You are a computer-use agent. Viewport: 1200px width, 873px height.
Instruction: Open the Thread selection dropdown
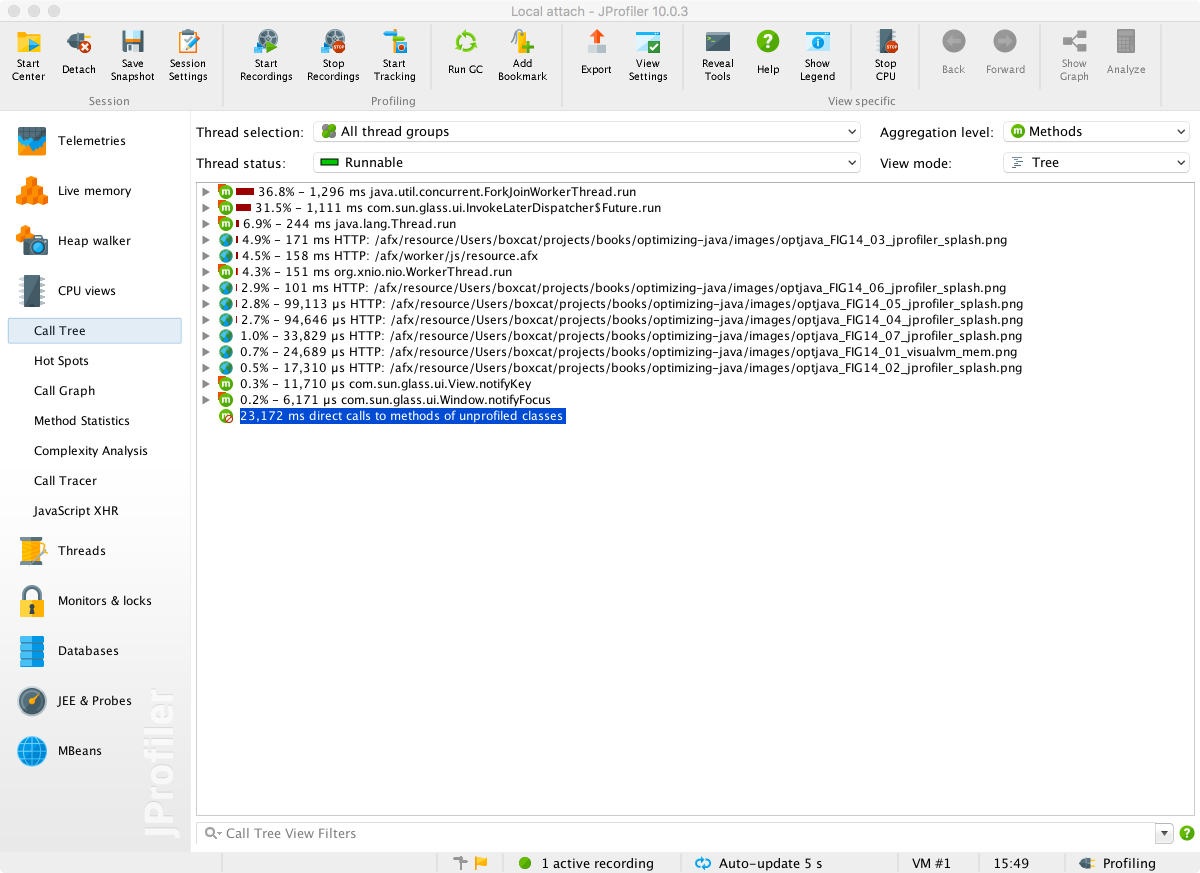click(x=586, y=132)
